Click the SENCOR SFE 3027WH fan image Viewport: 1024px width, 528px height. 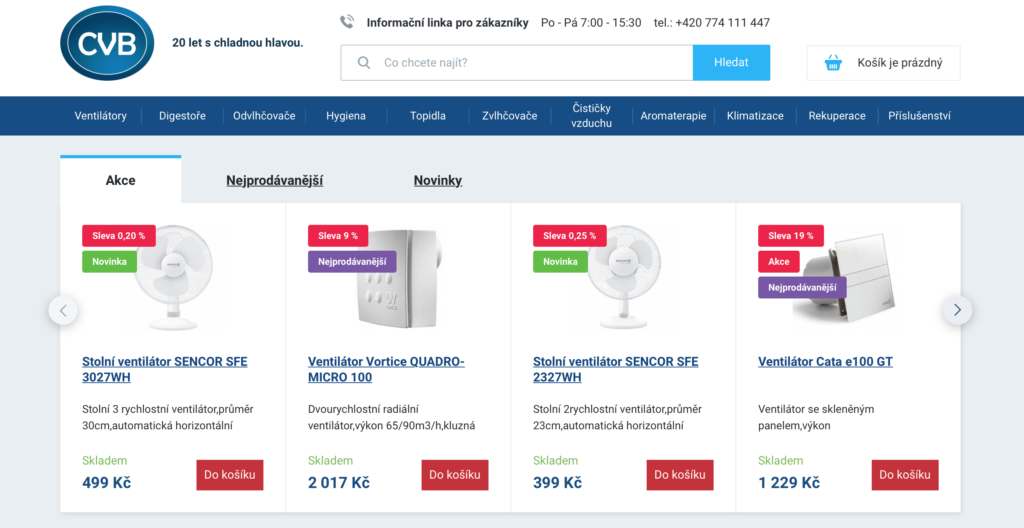173,278
